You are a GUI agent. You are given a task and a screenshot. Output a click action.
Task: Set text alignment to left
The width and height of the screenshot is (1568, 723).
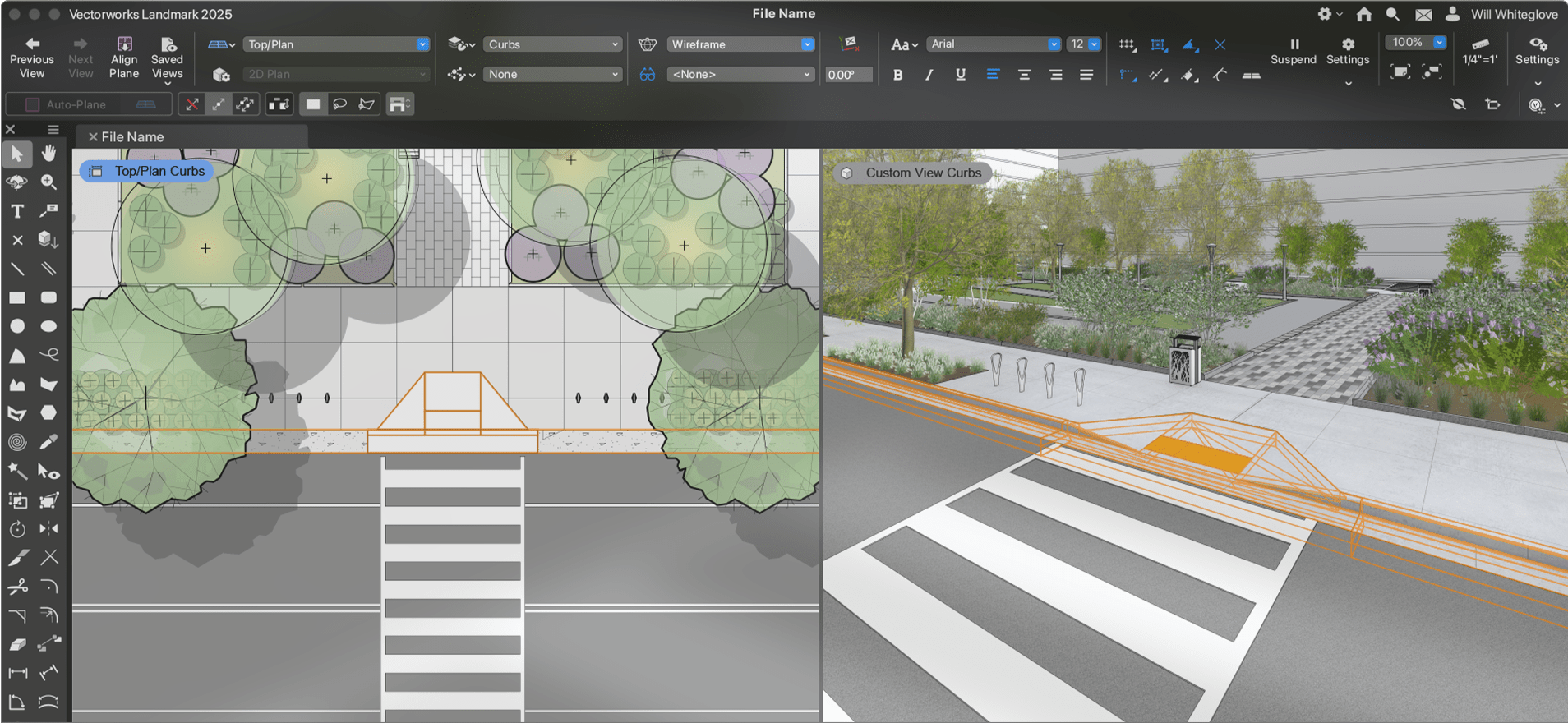(993, 75)
